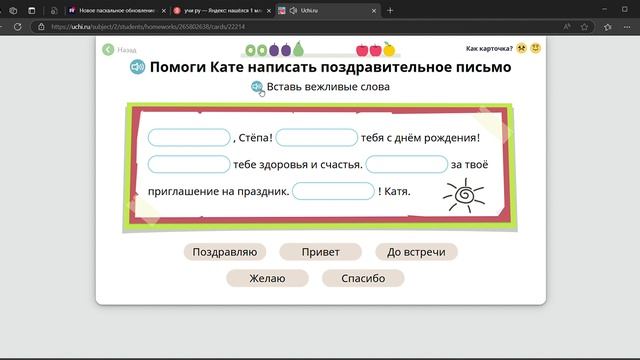
Task: Click the blank before 'тебя с днём рождения!'
Action: pos(317,138)
